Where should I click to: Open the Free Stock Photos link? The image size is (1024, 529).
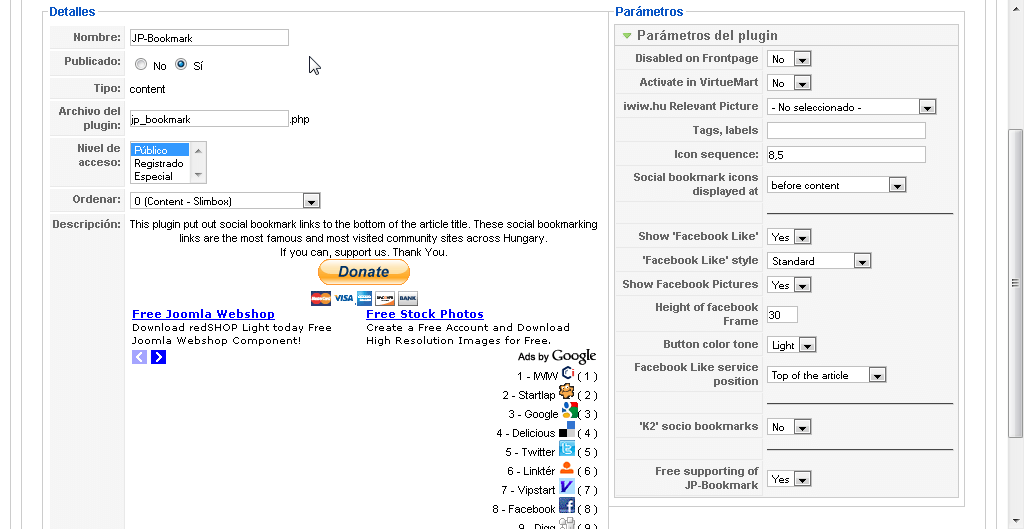click(x=425, y=314)
